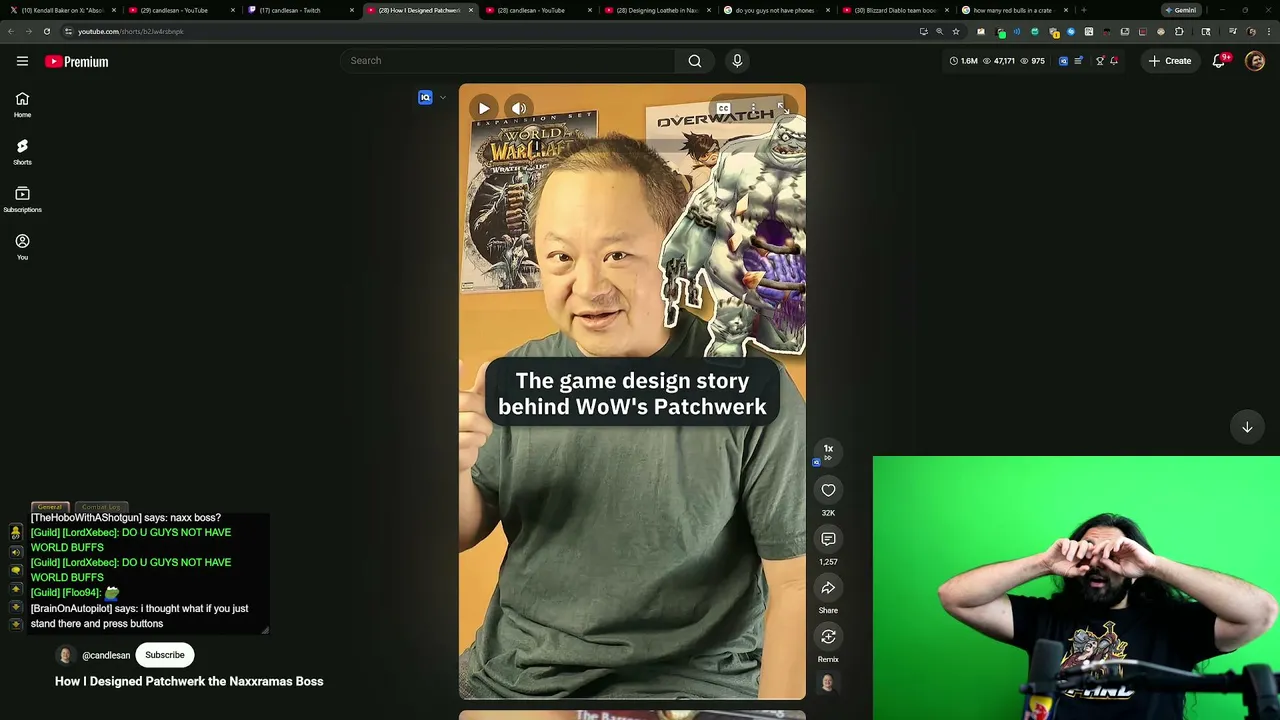Click the Create button

click(x=1170, y=61)
